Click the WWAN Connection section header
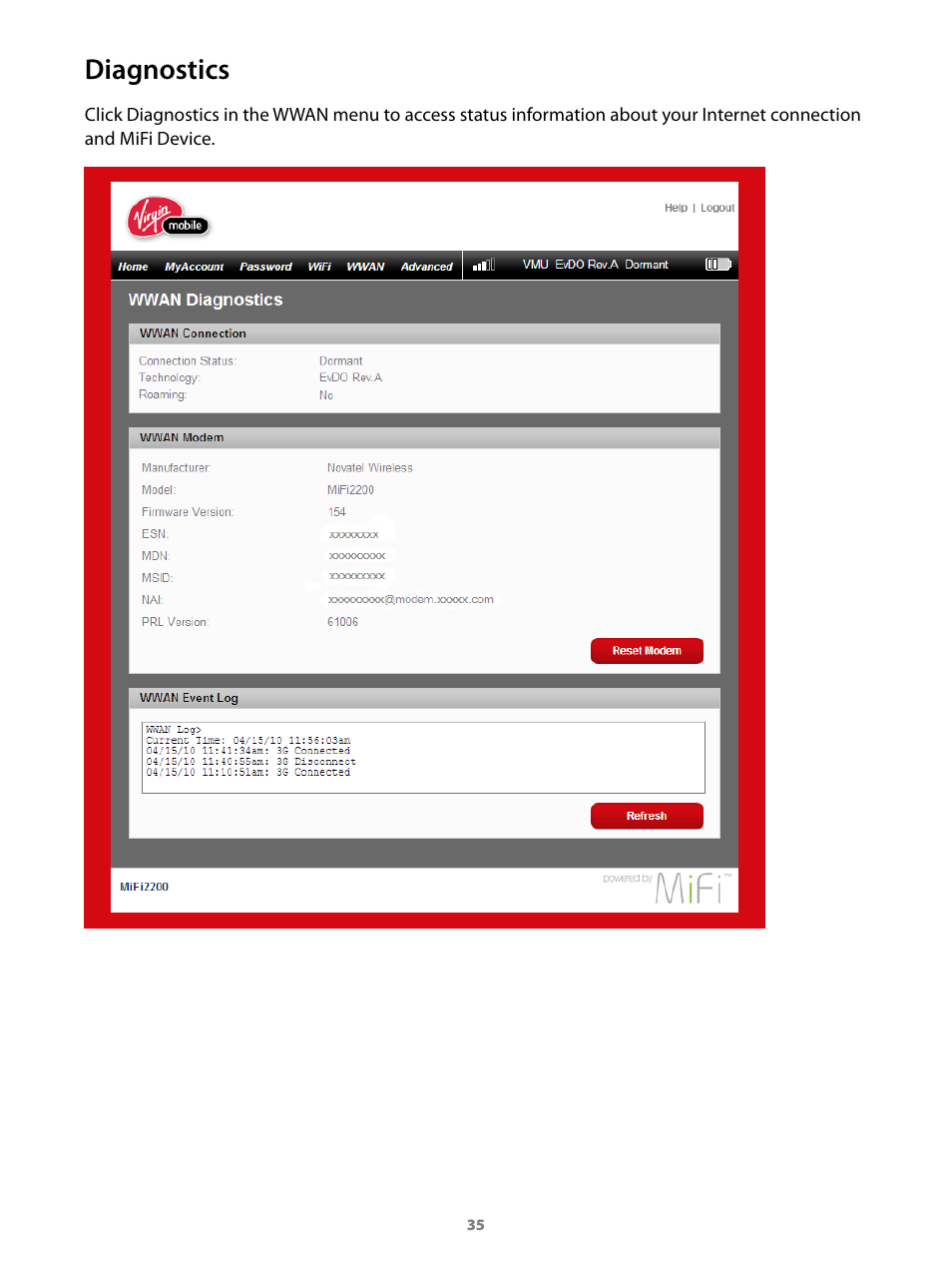Viewport: 952px width, 1268px height. (x=424, y=333)
